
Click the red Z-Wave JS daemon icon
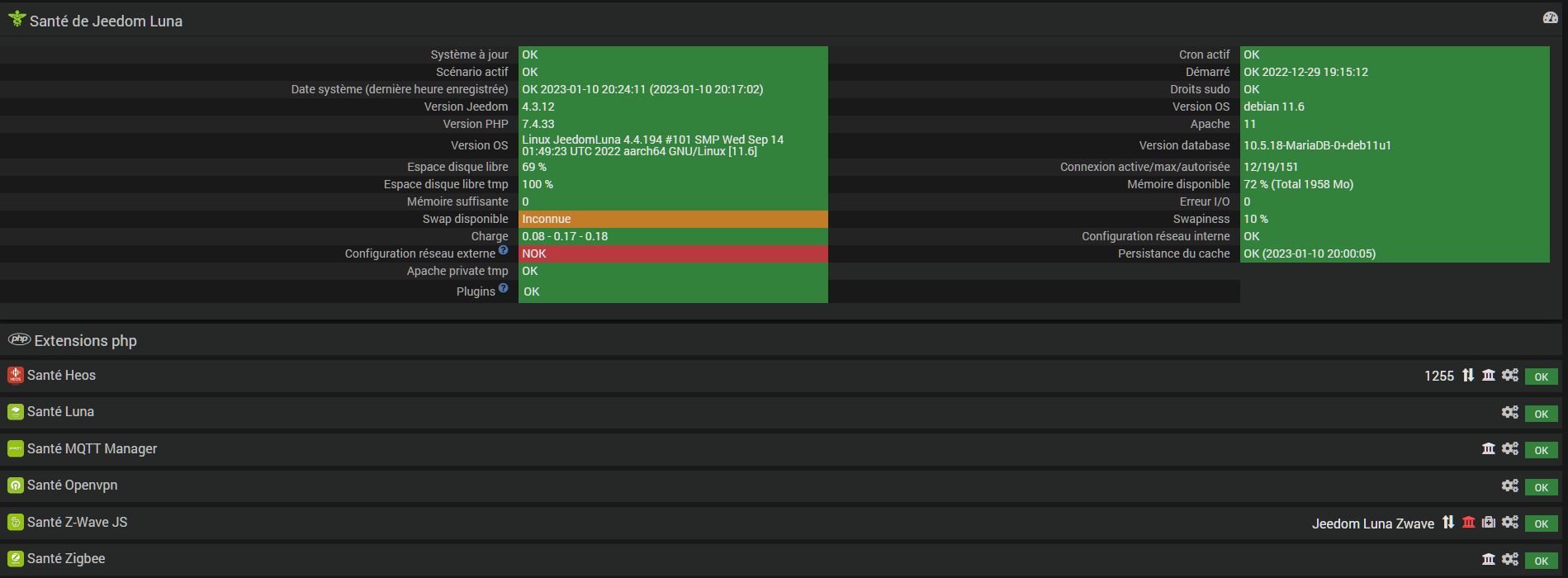[x=1469, y=523]
